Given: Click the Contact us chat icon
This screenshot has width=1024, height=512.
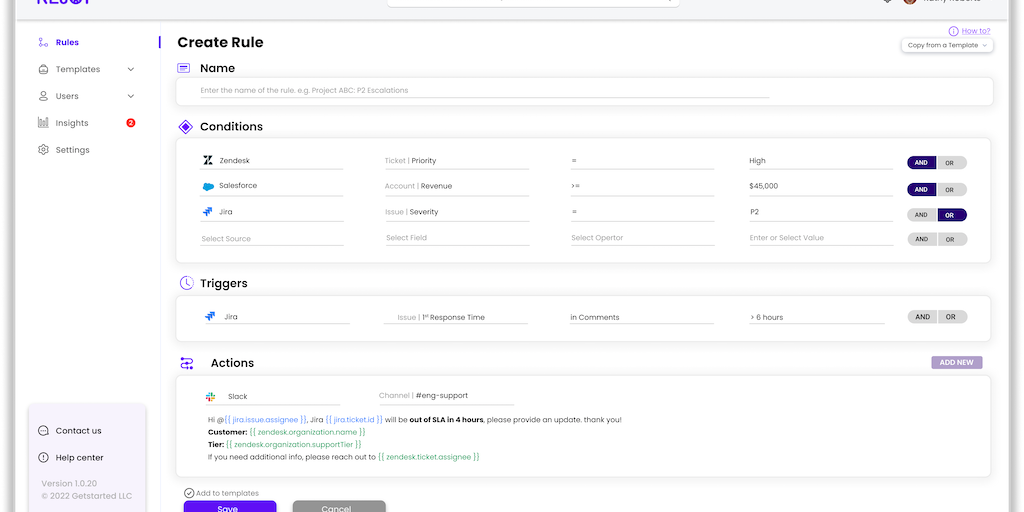Looking at the screenshot, I should click(x=43, y=431).
